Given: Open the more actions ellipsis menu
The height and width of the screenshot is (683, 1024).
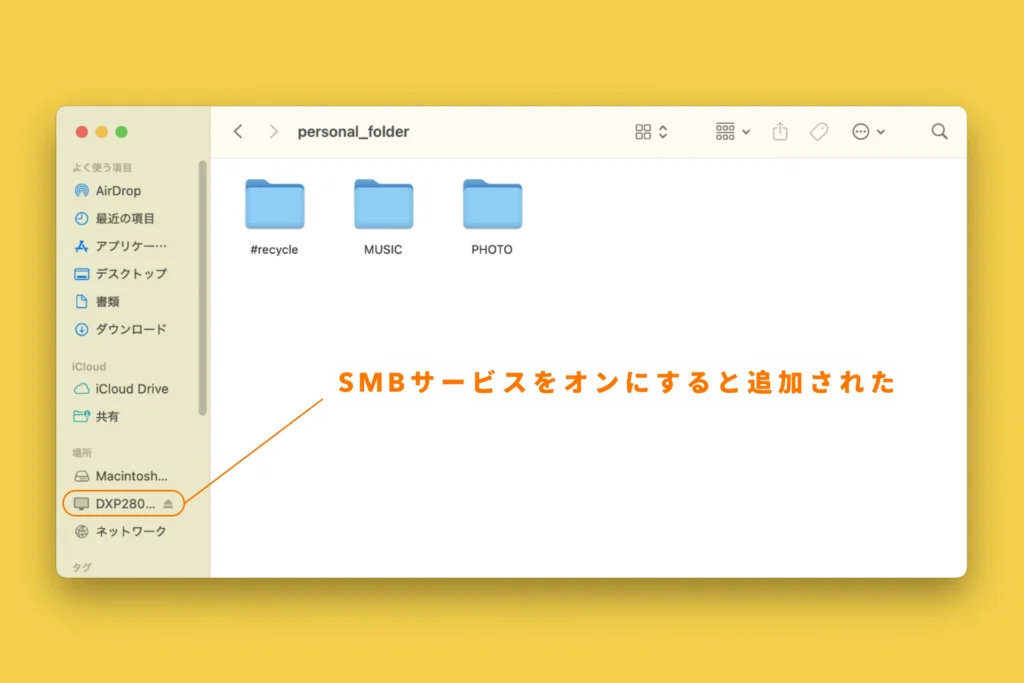Looking at the screenshot, I should [x=867, y=132].
